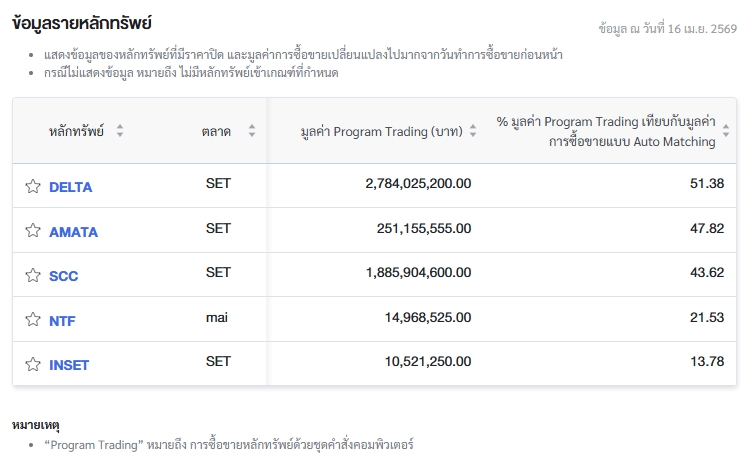
Task: Star AMATA as a favorite
Action: (x=33, y=231)
